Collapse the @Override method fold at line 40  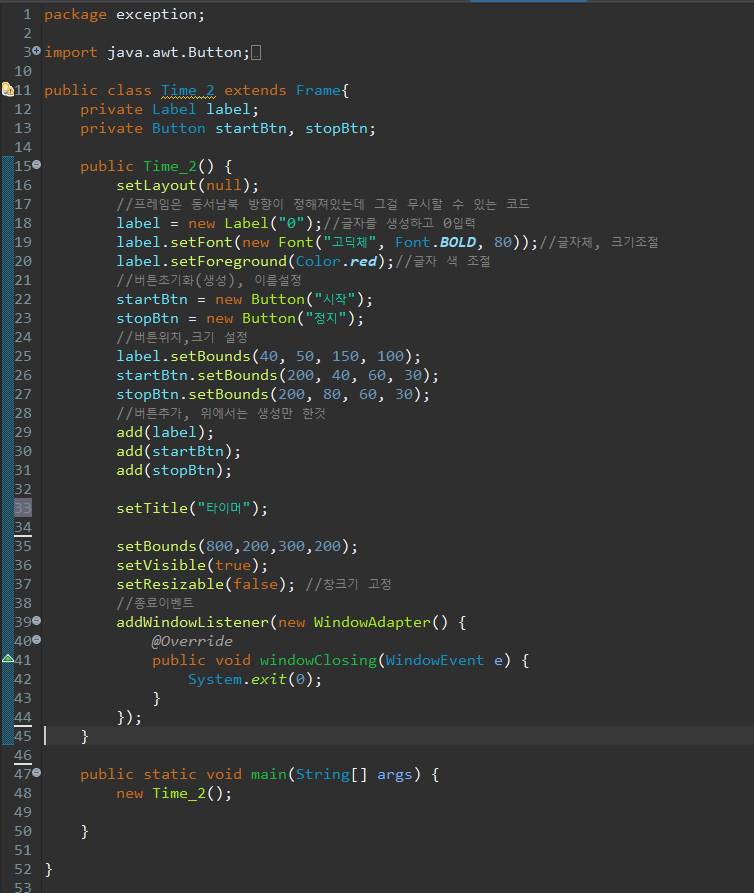click(36, 640)
